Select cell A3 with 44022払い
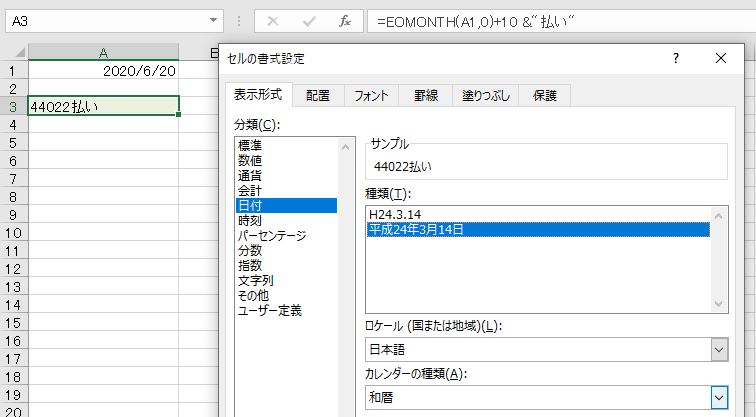This screenshot has width=756, height=417. (103, 106)
